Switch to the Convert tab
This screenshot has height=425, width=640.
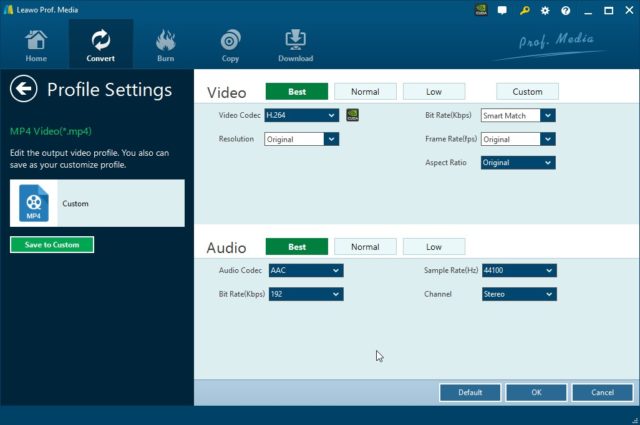(x=100, y=45)
